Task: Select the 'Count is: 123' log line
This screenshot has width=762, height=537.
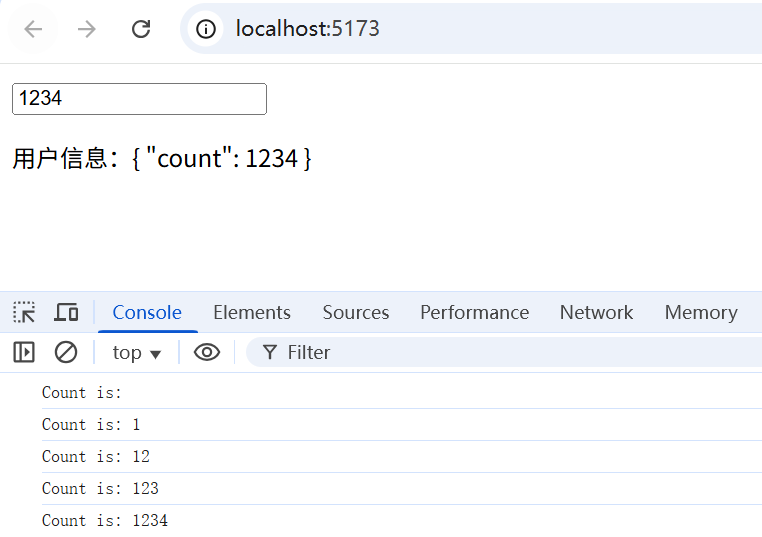Action: (401, 488)
